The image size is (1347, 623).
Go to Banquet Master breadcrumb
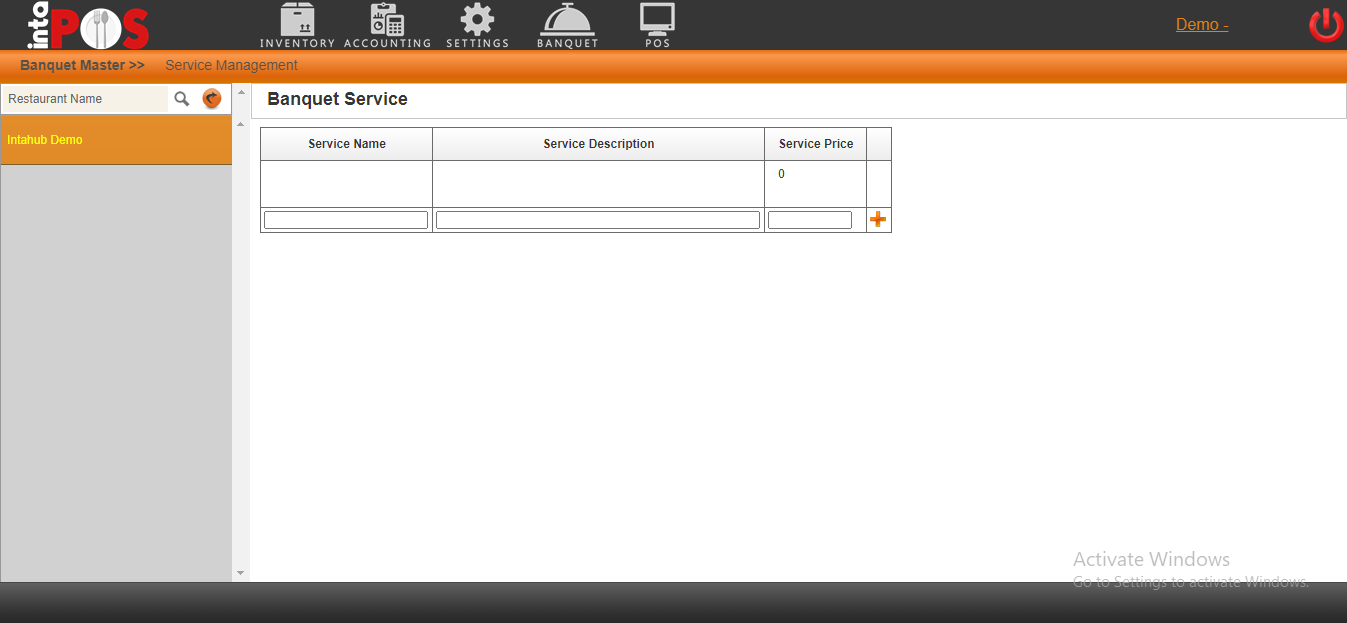pyautogui.click(x=82, y=65)
